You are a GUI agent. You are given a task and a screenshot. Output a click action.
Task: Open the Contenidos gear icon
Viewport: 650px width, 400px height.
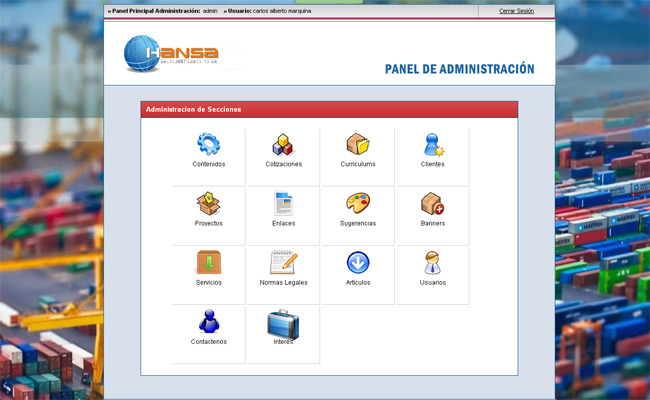(x=208, y=144)
